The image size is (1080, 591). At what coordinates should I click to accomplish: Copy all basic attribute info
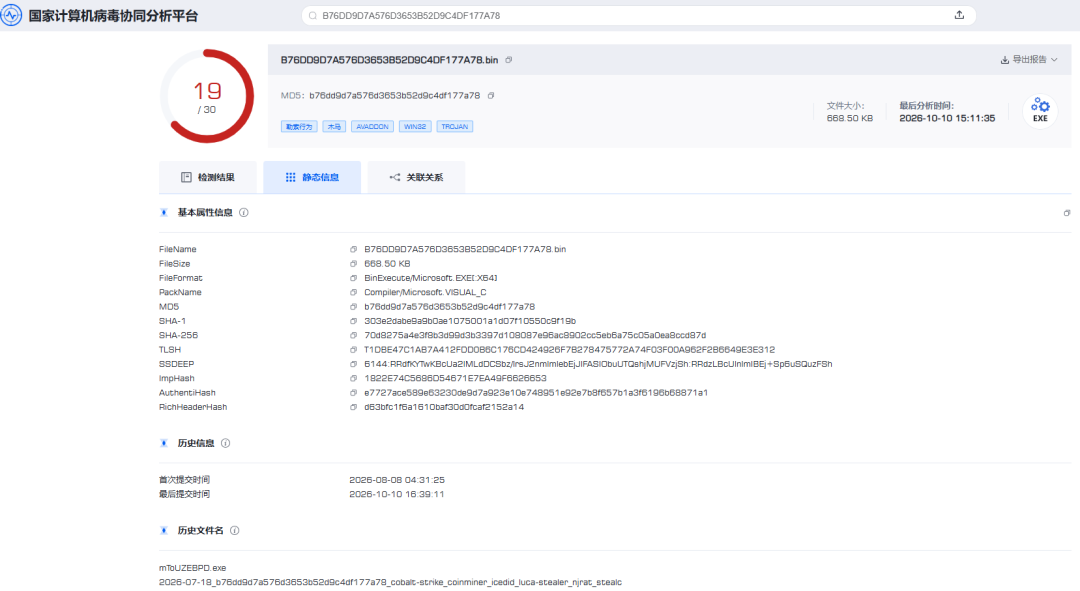[1067, 214]
